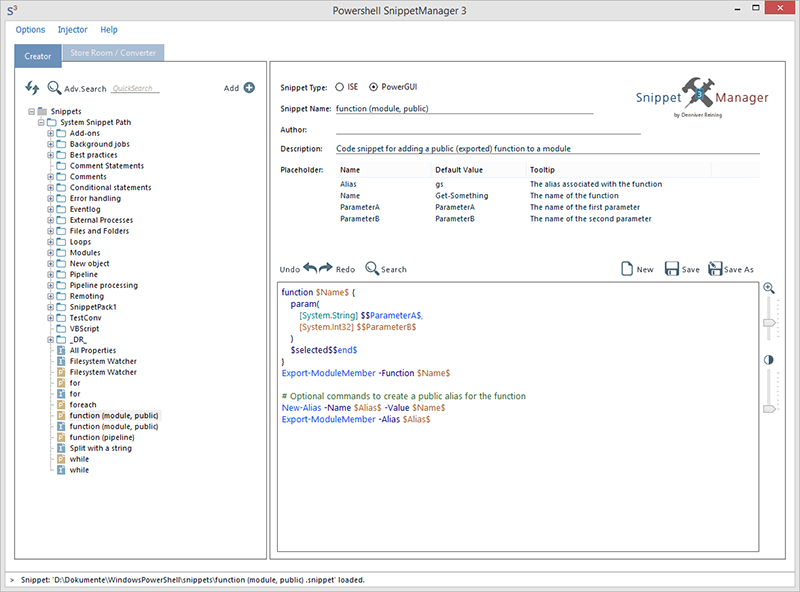Image resolution: width=800 pixels, height=592 pixels.
Task: Select the ISE snippet type
Action: (x=339, y=87)
